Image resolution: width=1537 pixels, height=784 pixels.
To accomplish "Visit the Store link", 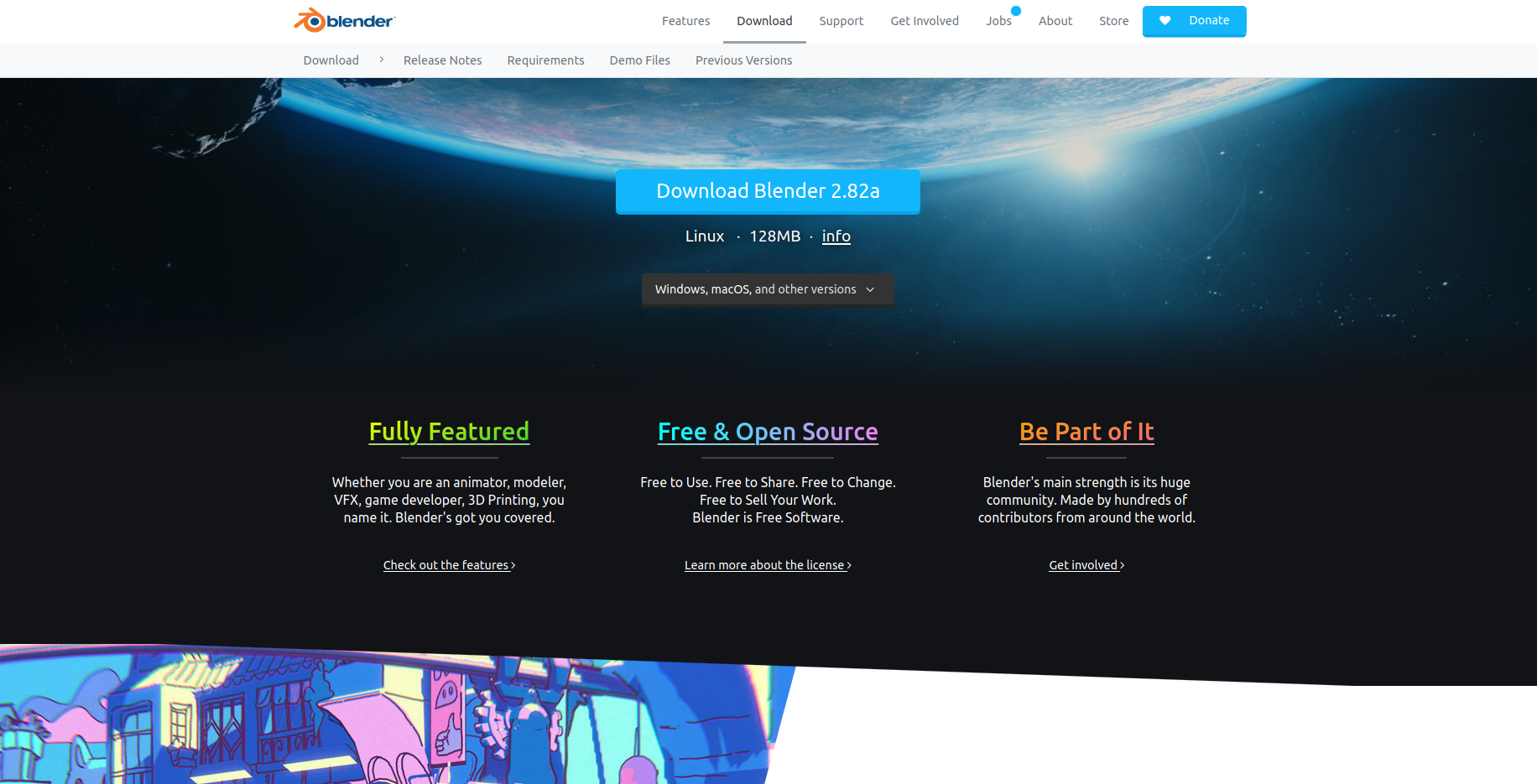I will [x=1113, y=21].
